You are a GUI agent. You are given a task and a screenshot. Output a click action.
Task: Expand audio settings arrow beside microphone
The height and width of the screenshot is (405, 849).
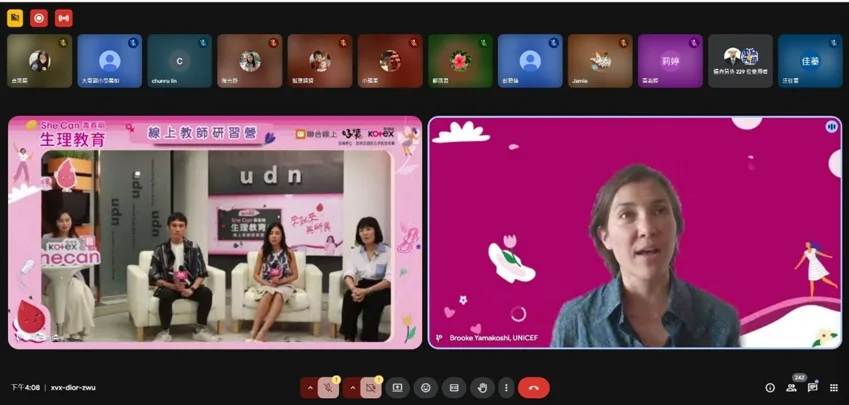click(x=309, y=388)
